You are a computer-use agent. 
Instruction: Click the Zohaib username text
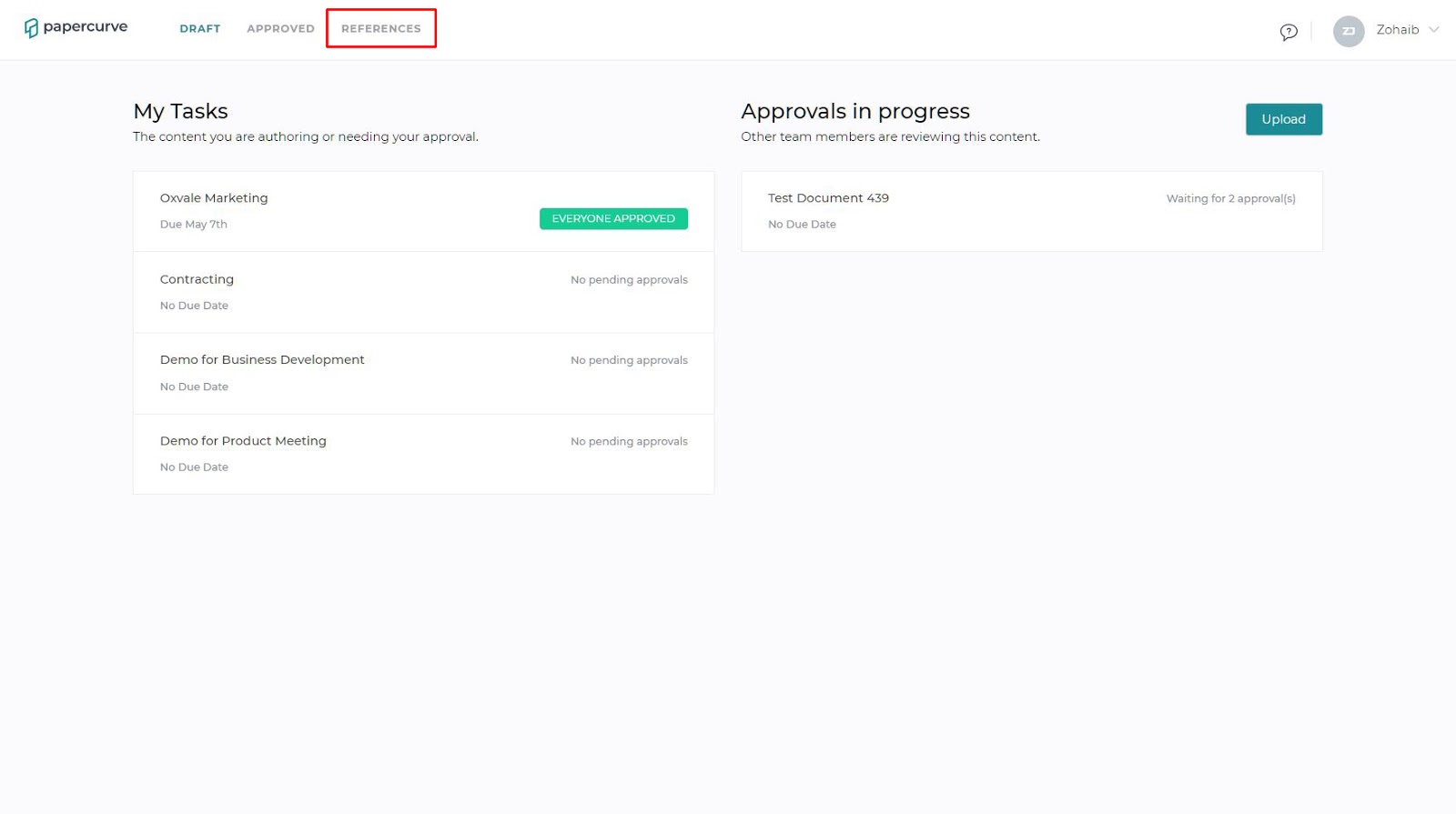coord(1397,30)
